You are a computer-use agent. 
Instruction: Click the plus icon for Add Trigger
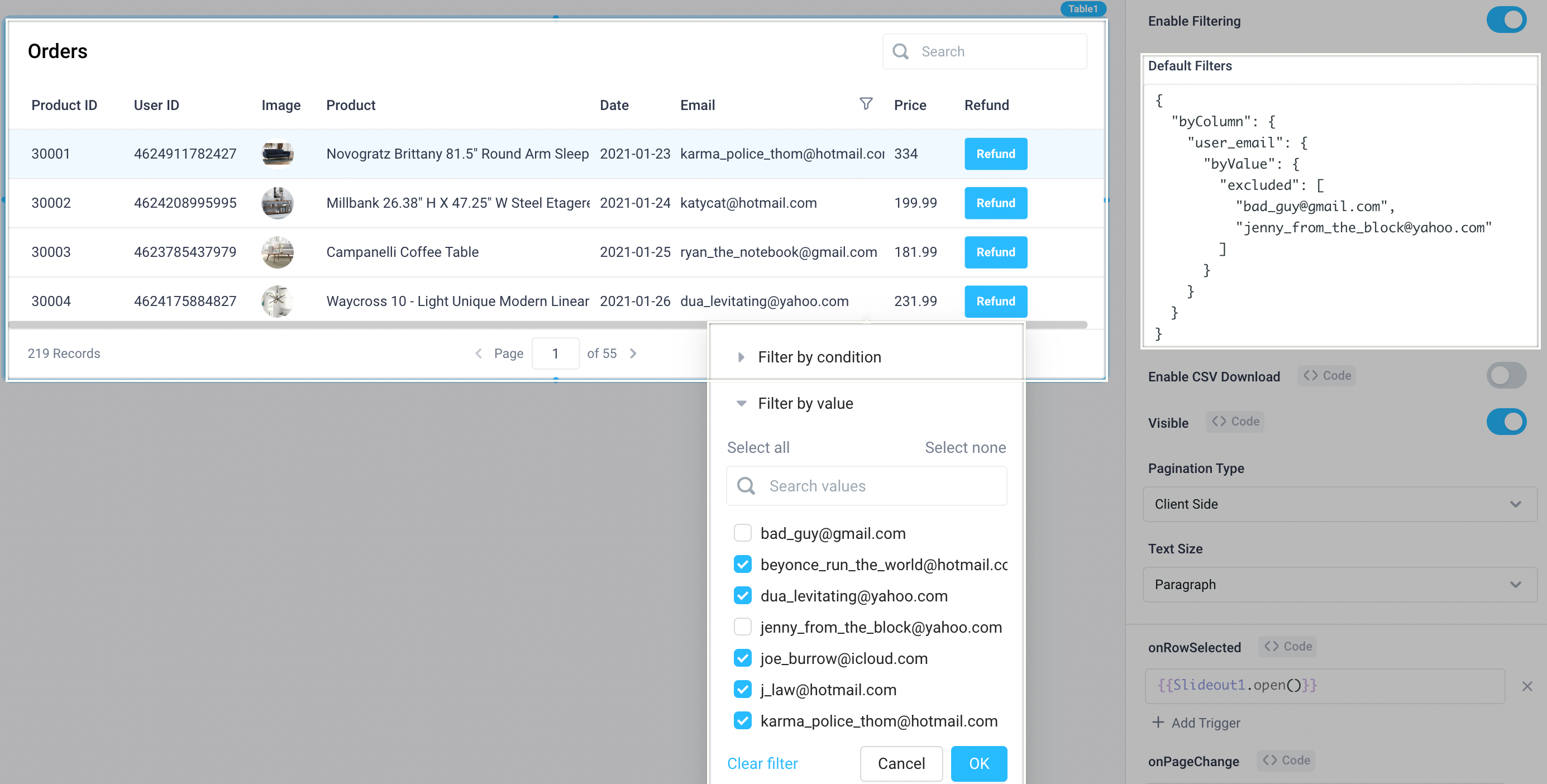(1158, 722)
